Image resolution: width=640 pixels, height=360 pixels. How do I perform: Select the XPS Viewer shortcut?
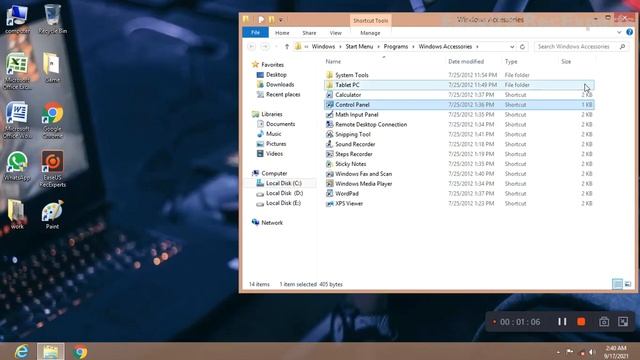coord(459,203)
